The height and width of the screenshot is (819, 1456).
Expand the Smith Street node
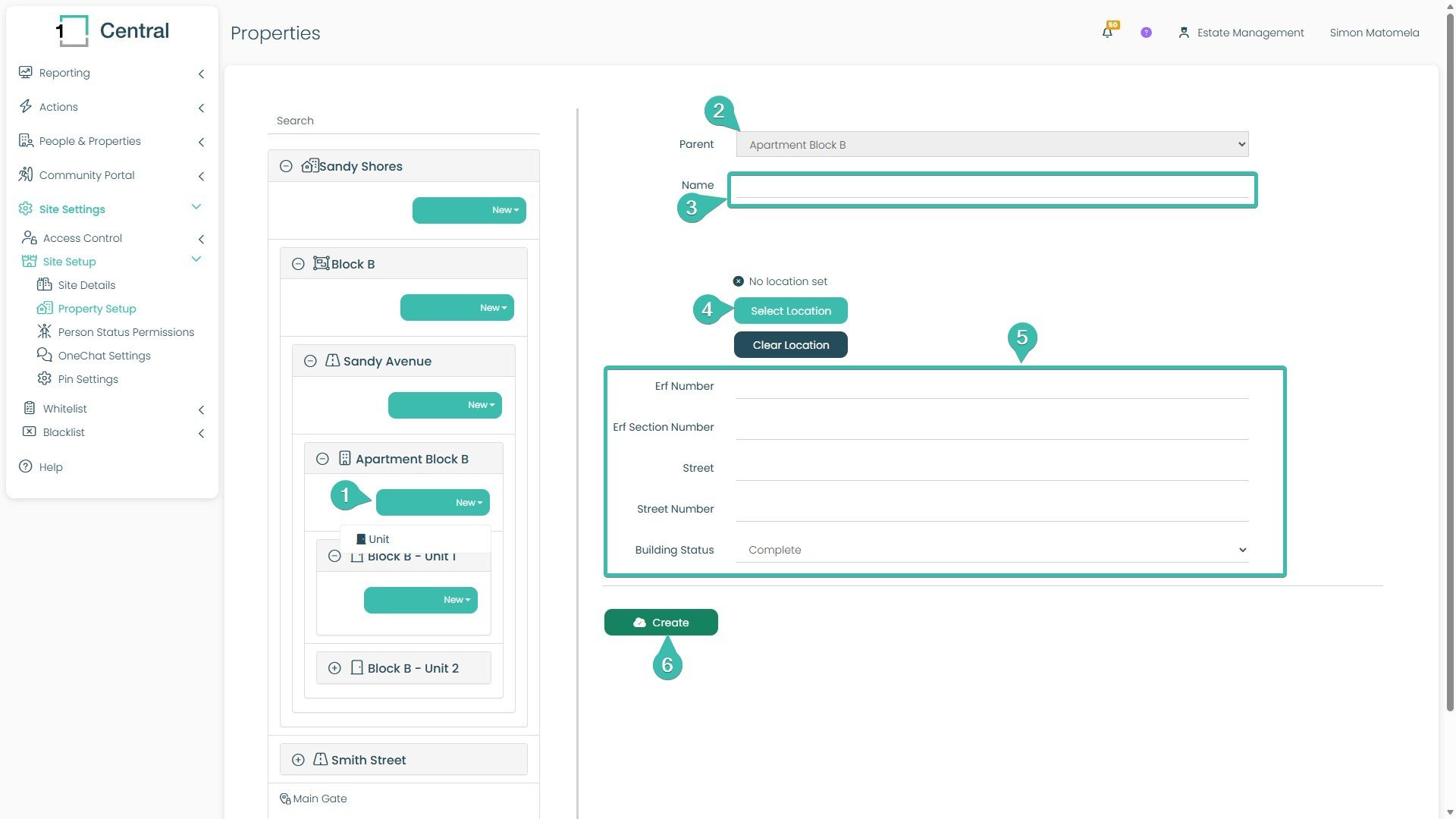tap(298, 760)
